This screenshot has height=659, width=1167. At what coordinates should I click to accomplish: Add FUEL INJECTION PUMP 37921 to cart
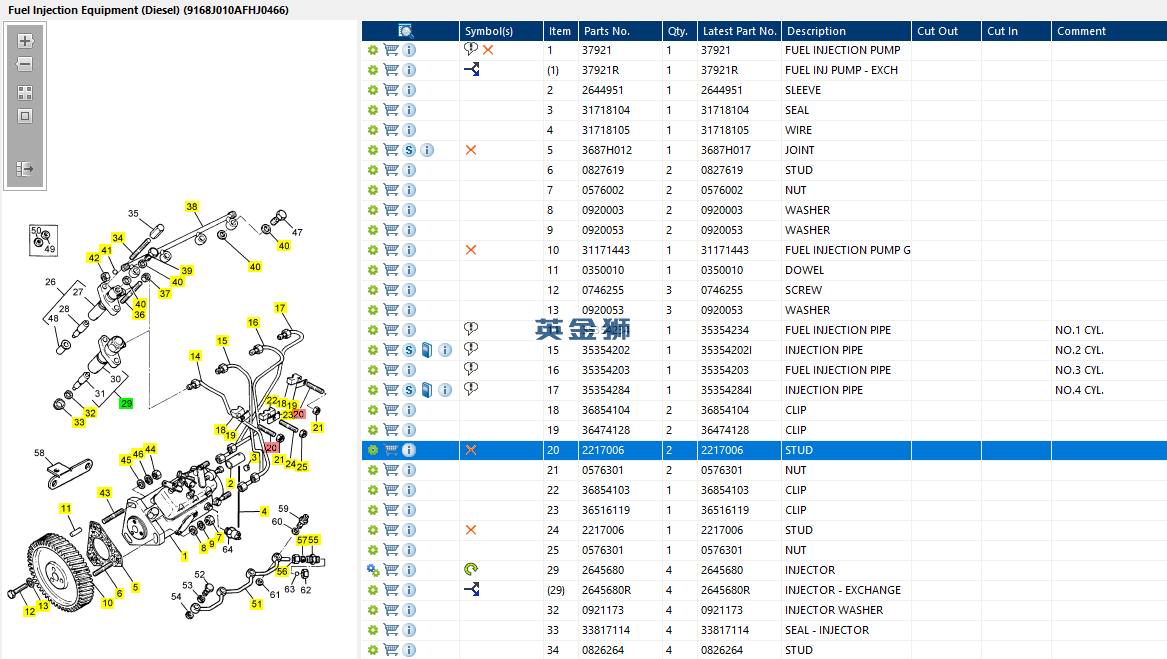click(391, 50)
